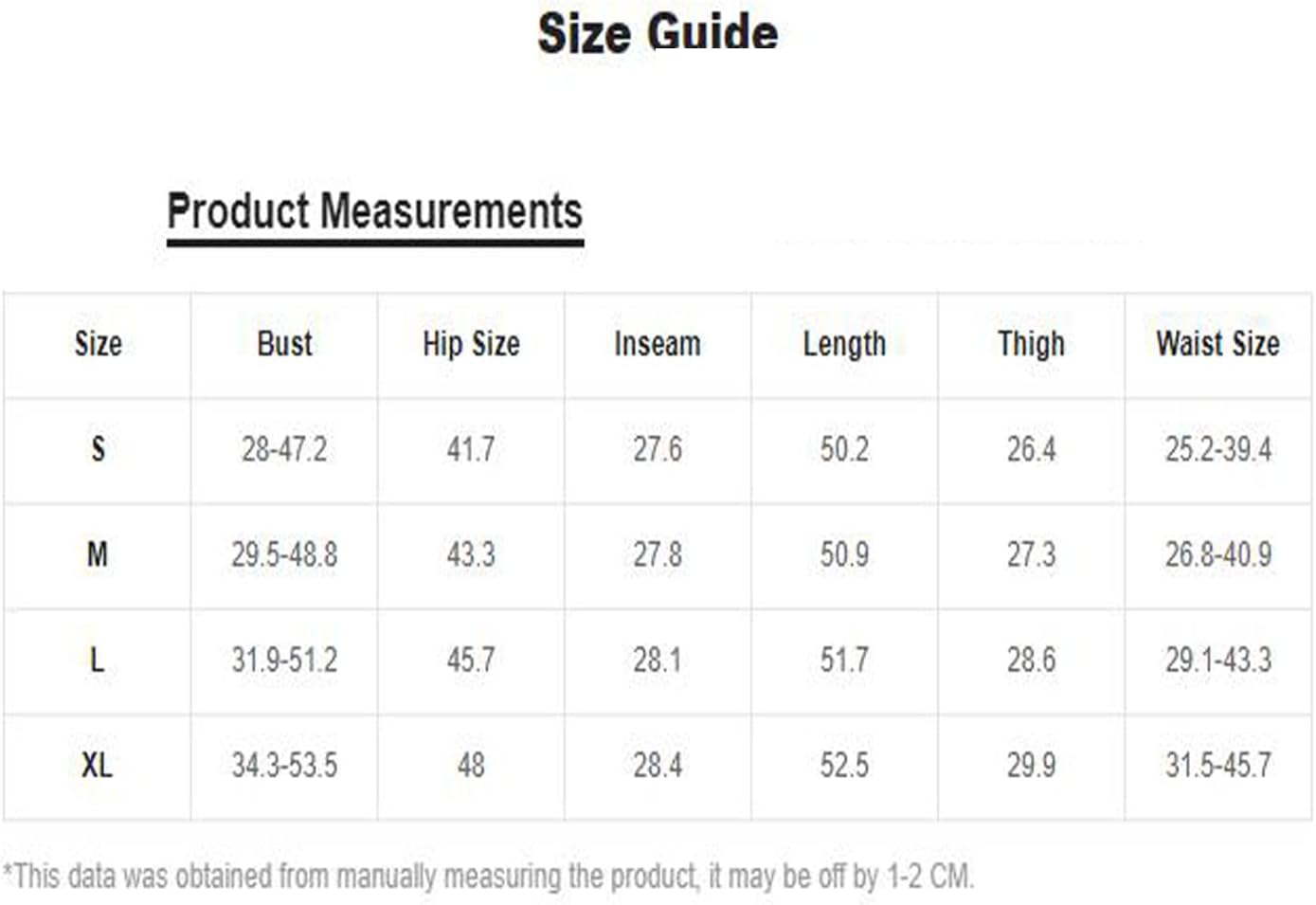Click length value 52.5 in XL row

coord(844,764)
